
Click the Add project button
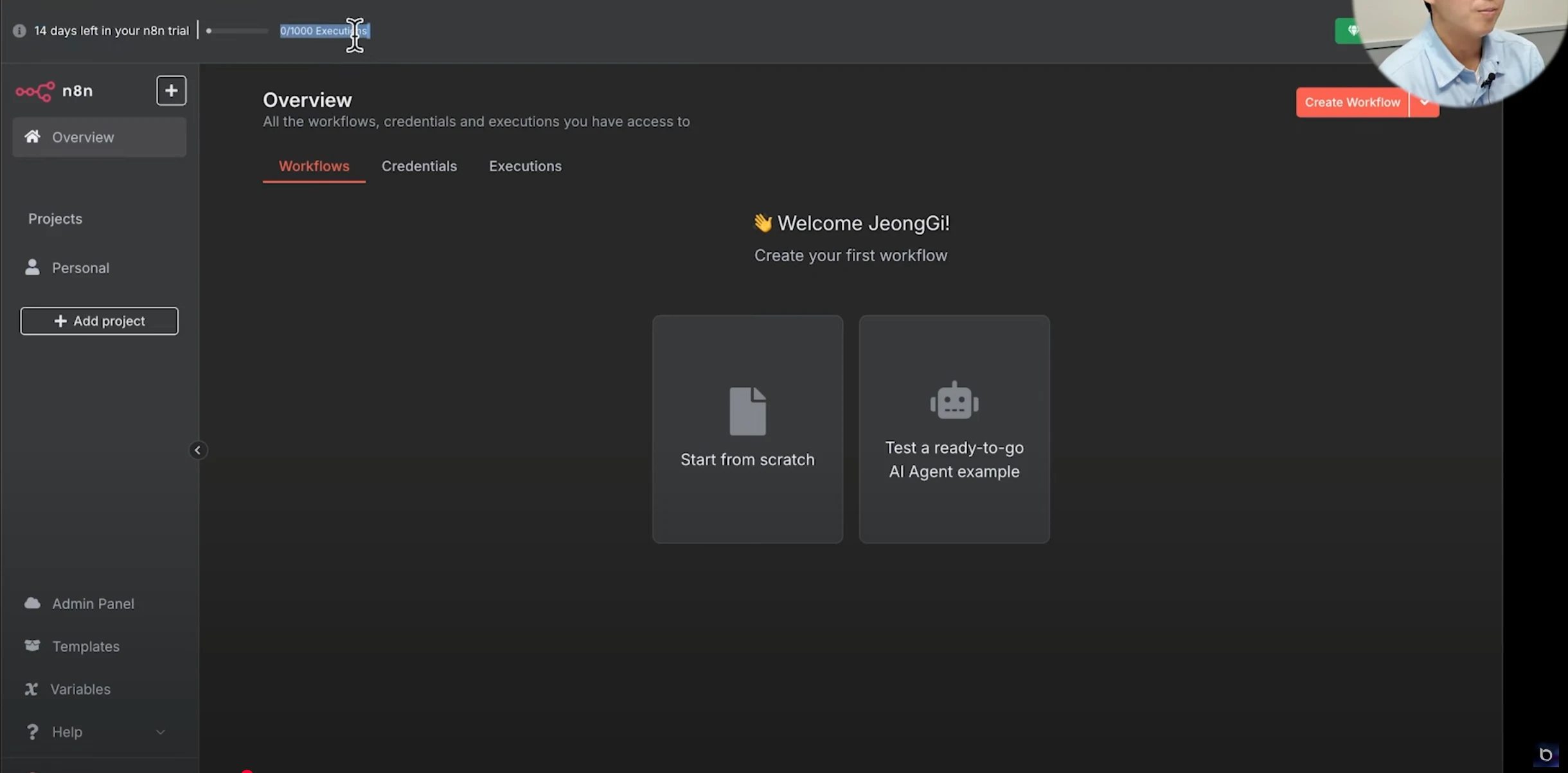click(99, 321)
